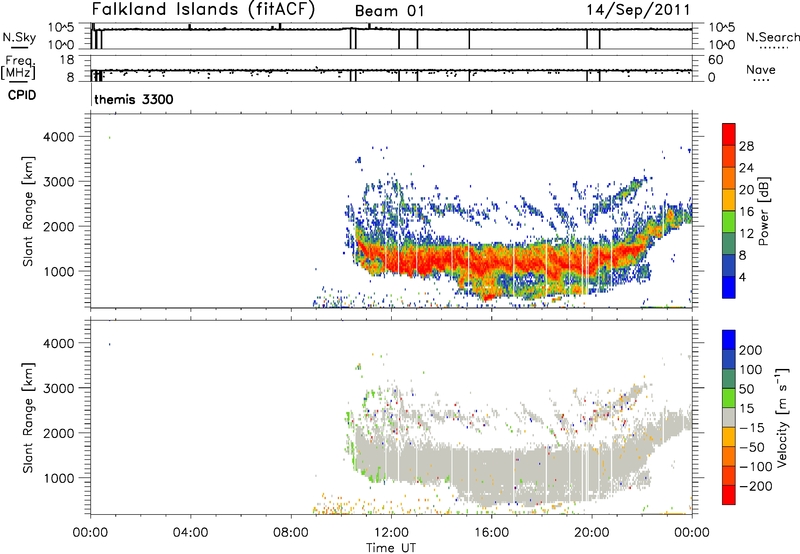Click the '4' power colorbar tick

[742, 277]
